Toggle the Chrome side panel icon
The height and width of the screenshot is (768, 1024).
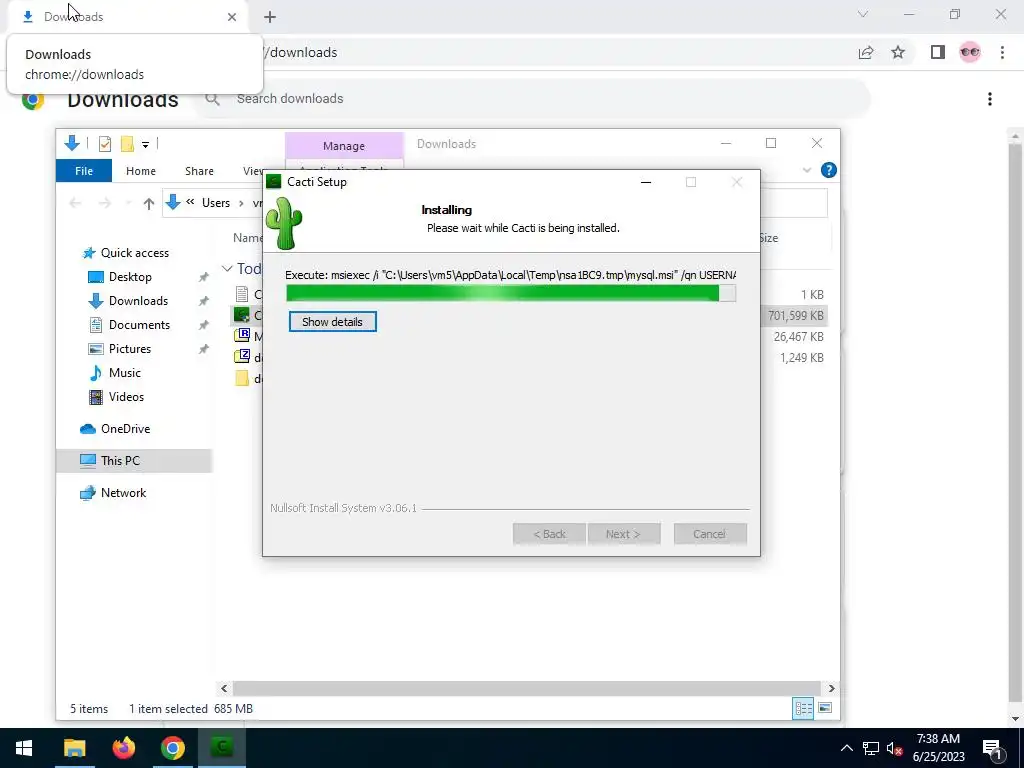(x=937, y=53)
